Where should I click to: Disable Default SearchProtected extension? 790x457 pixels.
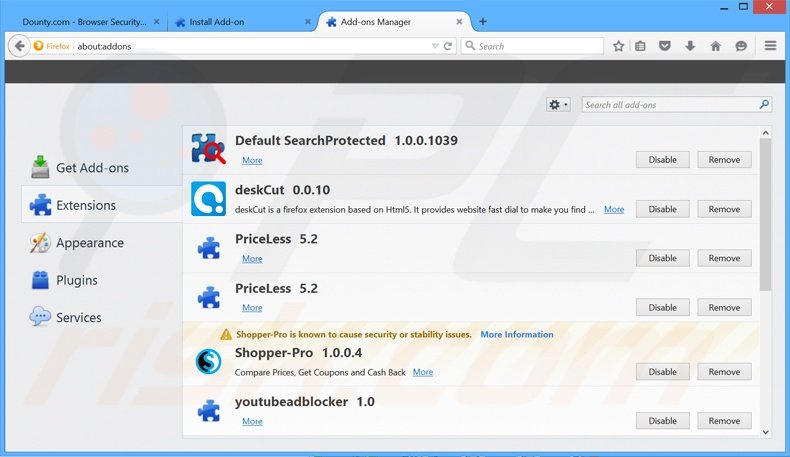coord(663,160)
